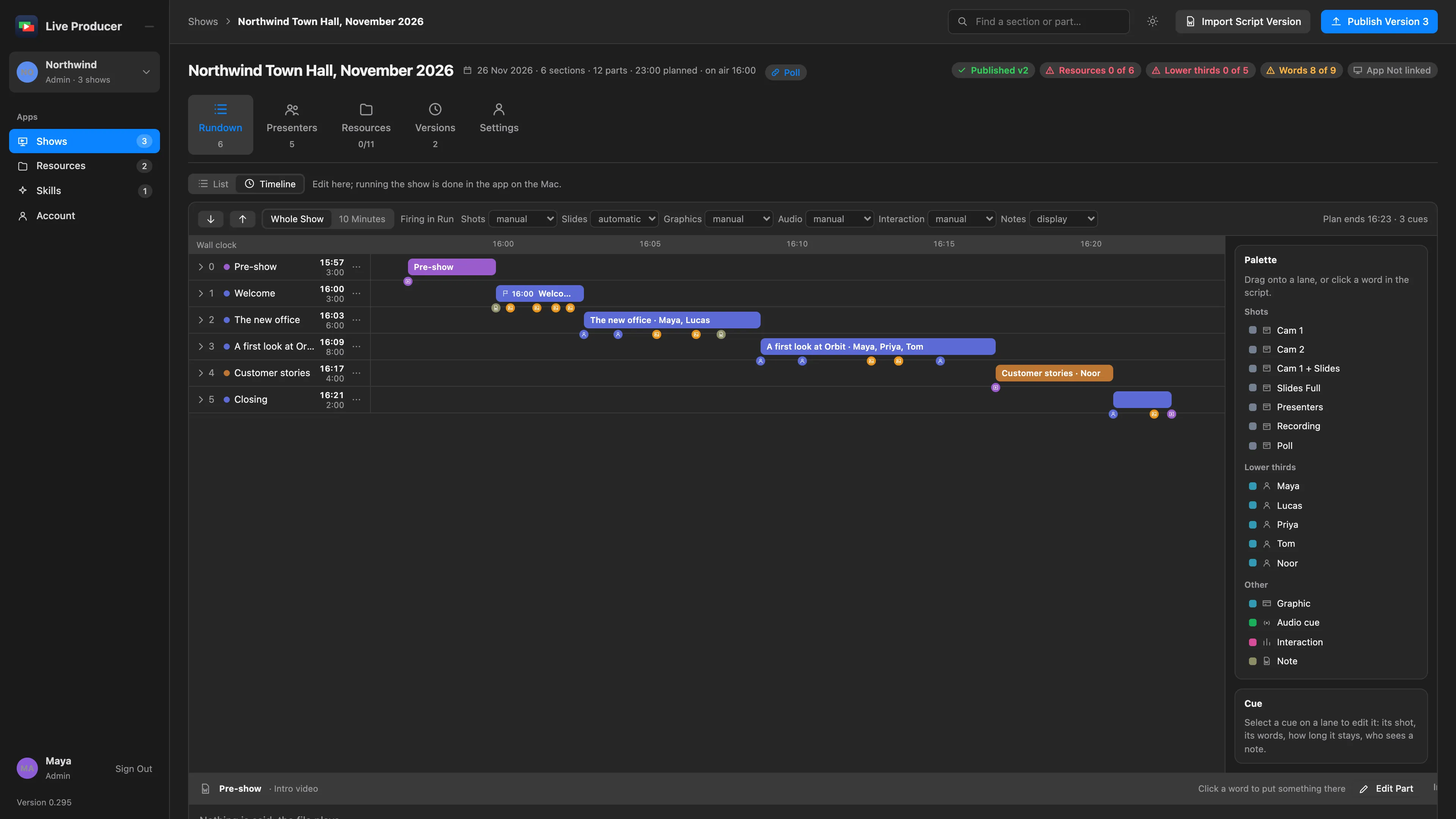1456x819 pixels.
Task: Click the search magnifier icon
Action: tap(962, 22)
